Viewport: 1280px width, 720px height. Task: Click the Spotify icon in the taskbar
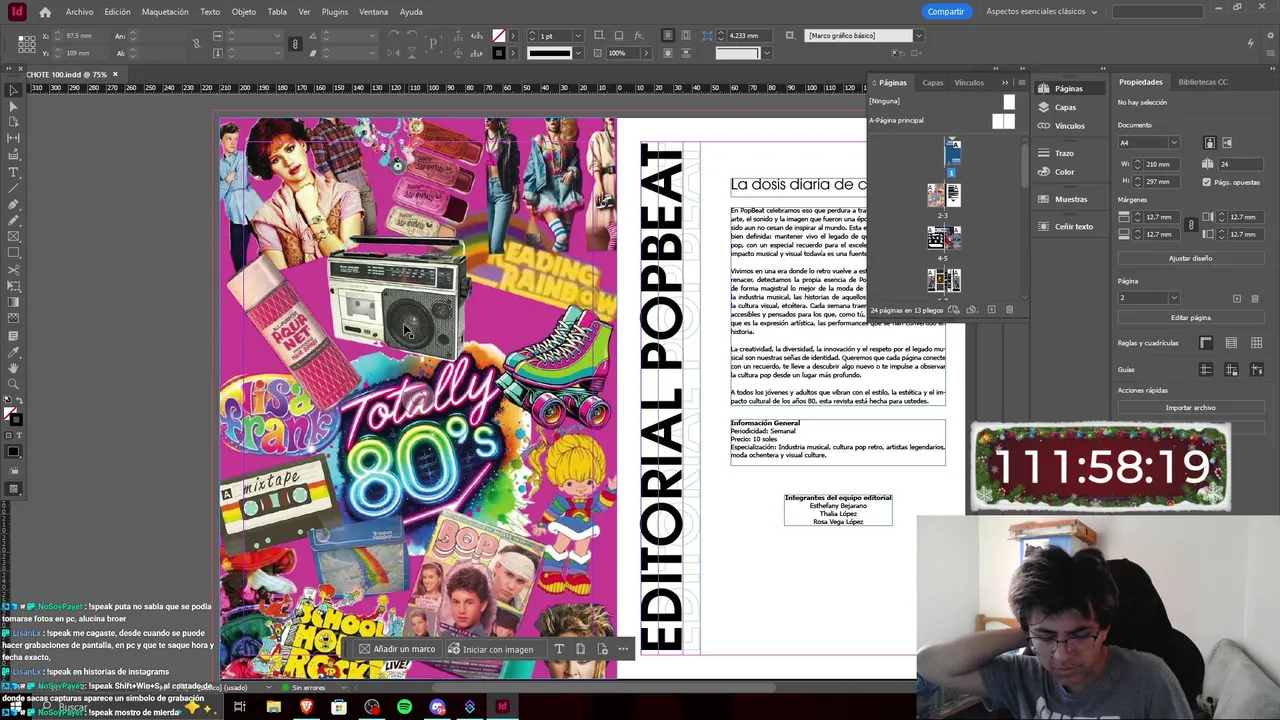coord(404,707)
